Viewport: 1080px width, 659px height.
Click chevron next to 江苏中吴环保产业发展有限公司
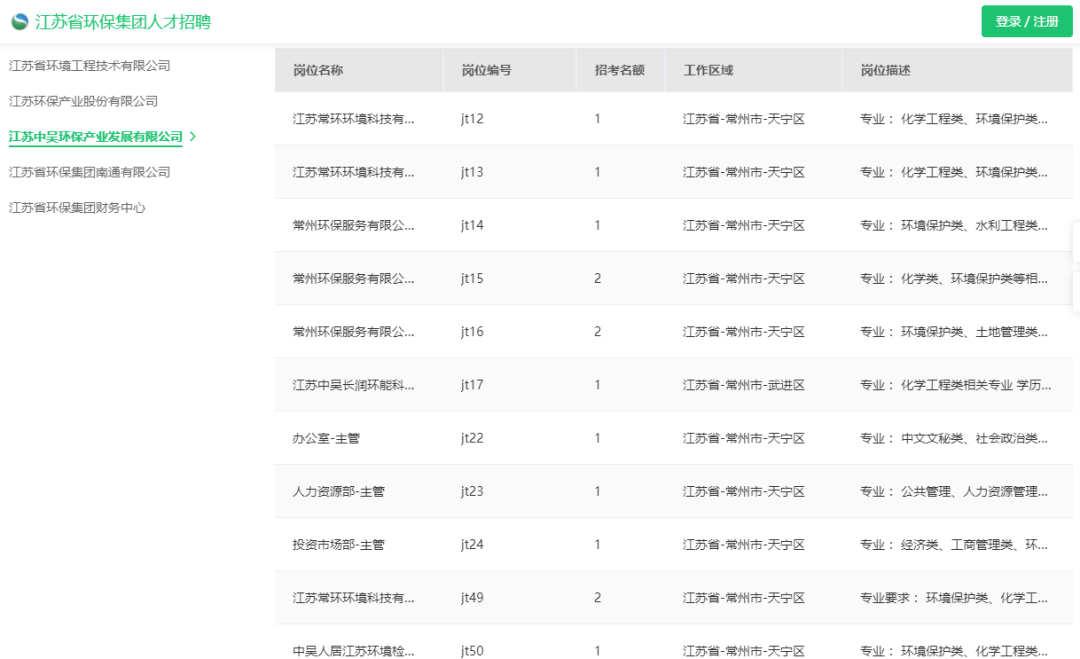coord(193,136)
